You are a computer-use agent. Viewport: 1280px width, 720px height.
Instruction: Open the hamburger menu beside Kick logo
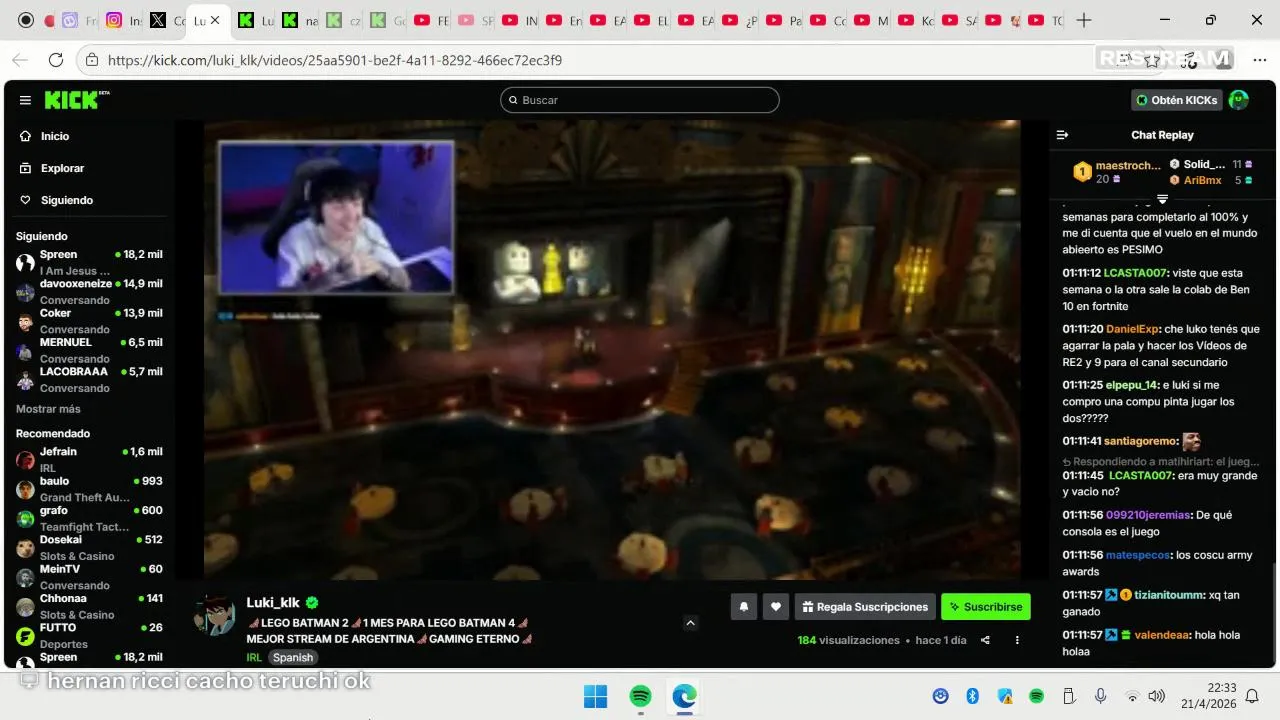[x=25, y=100]
